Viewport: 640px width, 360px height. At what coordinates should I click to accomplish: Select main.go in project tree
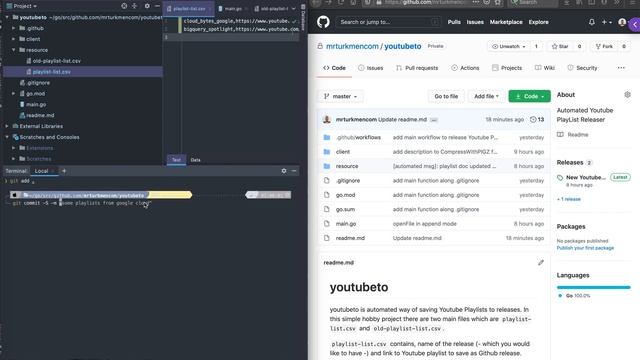36,104
